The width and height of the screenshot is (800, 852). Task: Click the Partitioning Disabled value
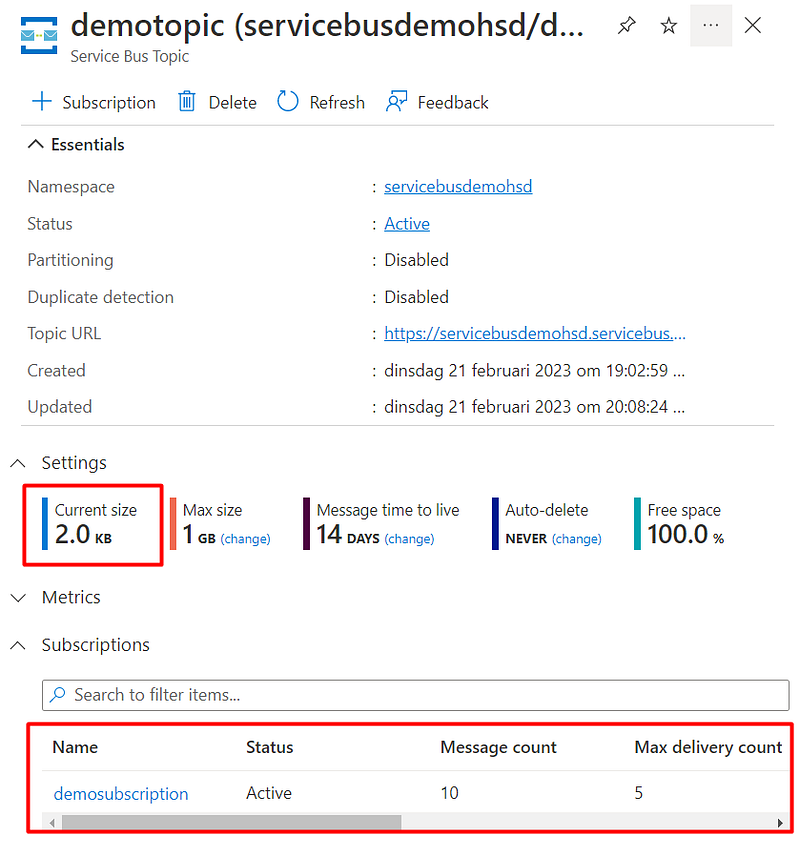416,260
